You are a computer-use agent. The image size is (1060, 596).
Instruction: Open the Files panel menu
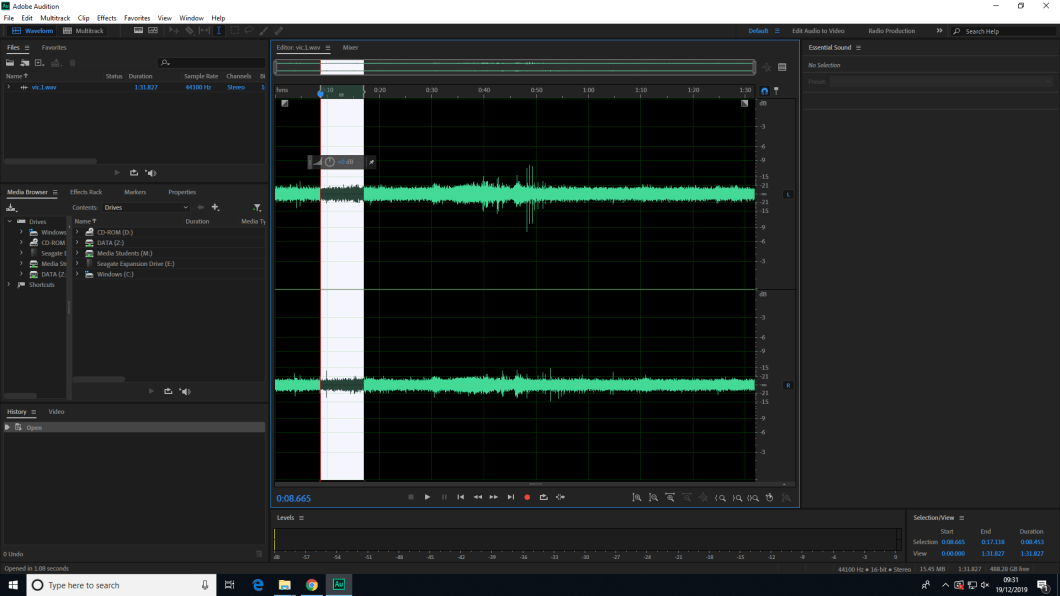(x=27, y=48)
